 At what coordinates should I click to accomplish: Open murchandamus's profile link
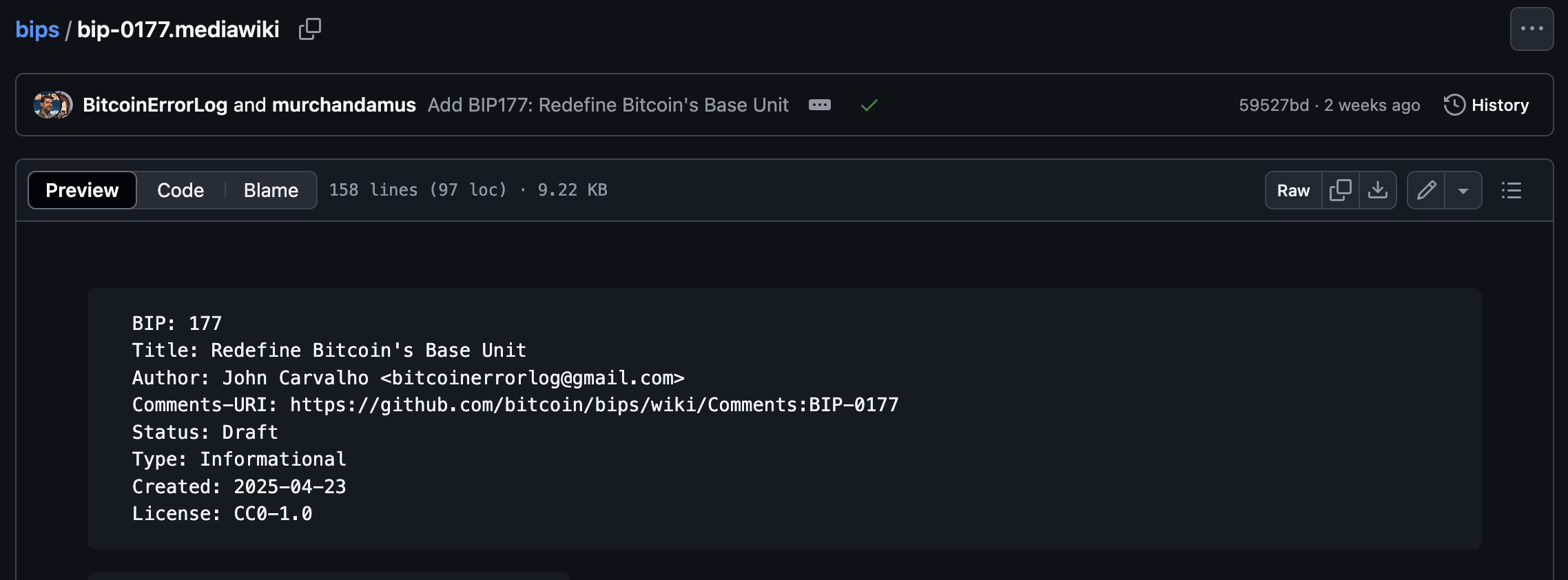(x=344, y=105)
